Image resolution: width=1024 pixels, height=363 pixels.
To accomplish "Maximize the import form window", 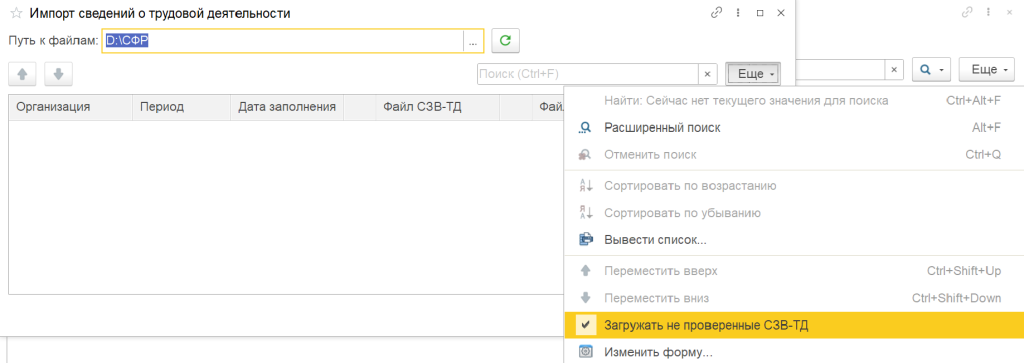I will [x=760, y=13].
